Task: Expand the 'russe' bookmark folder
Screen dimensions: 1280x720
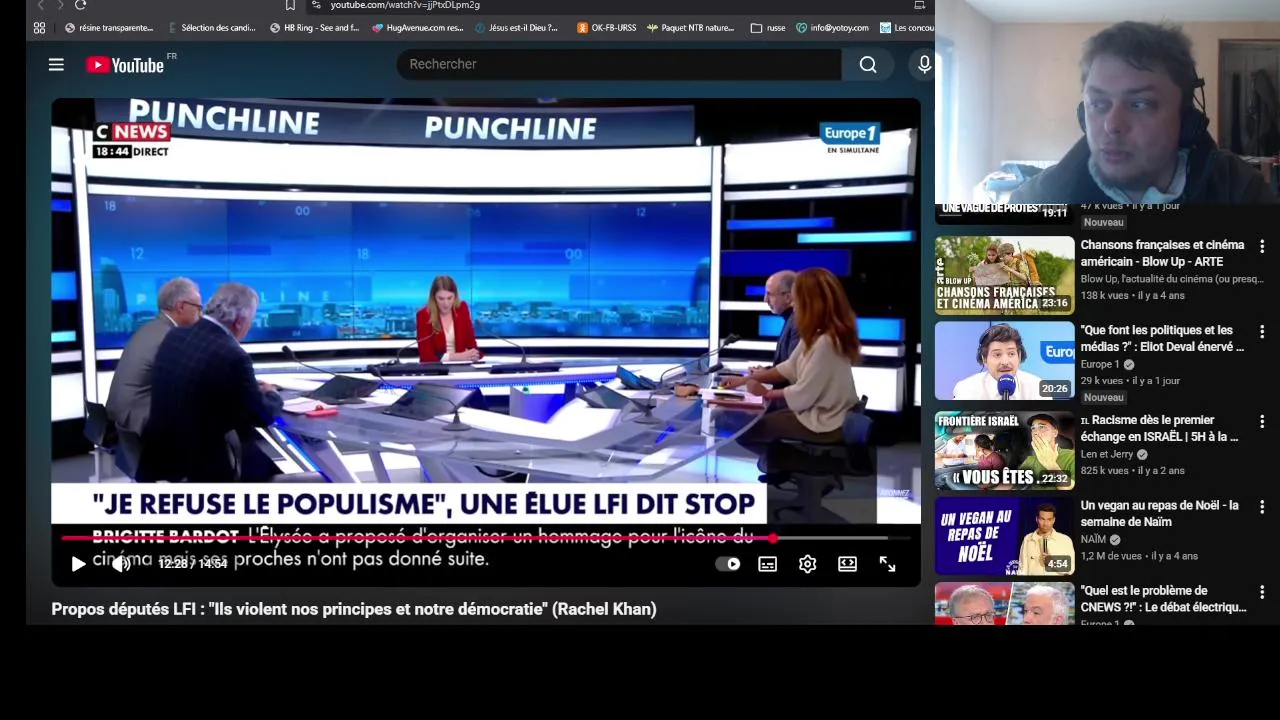Action: (767, 28)
